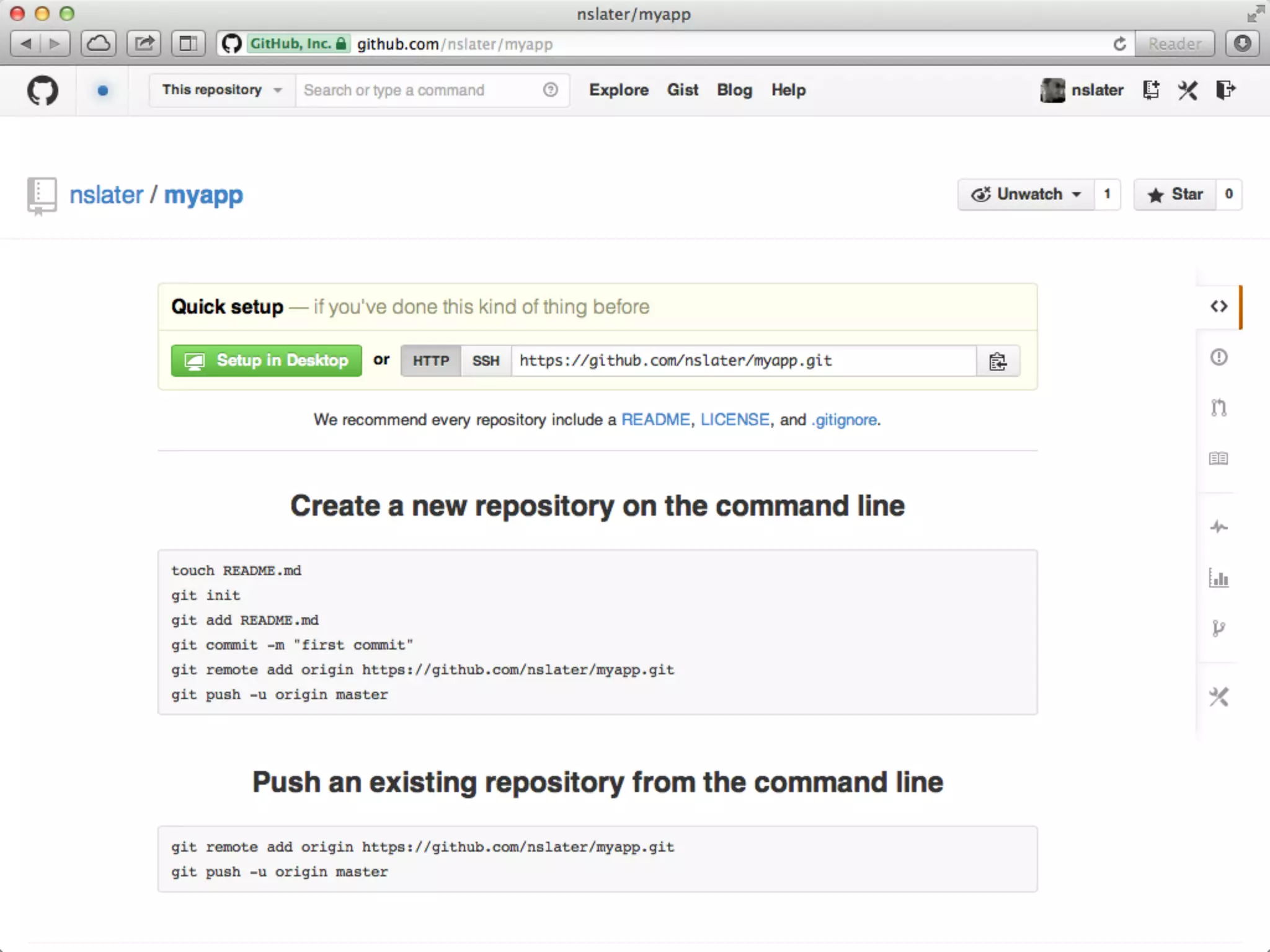This screenshot has width=1270, height=952.
Task: Select the HTTP protocol toggle
Action: point(431,361)
